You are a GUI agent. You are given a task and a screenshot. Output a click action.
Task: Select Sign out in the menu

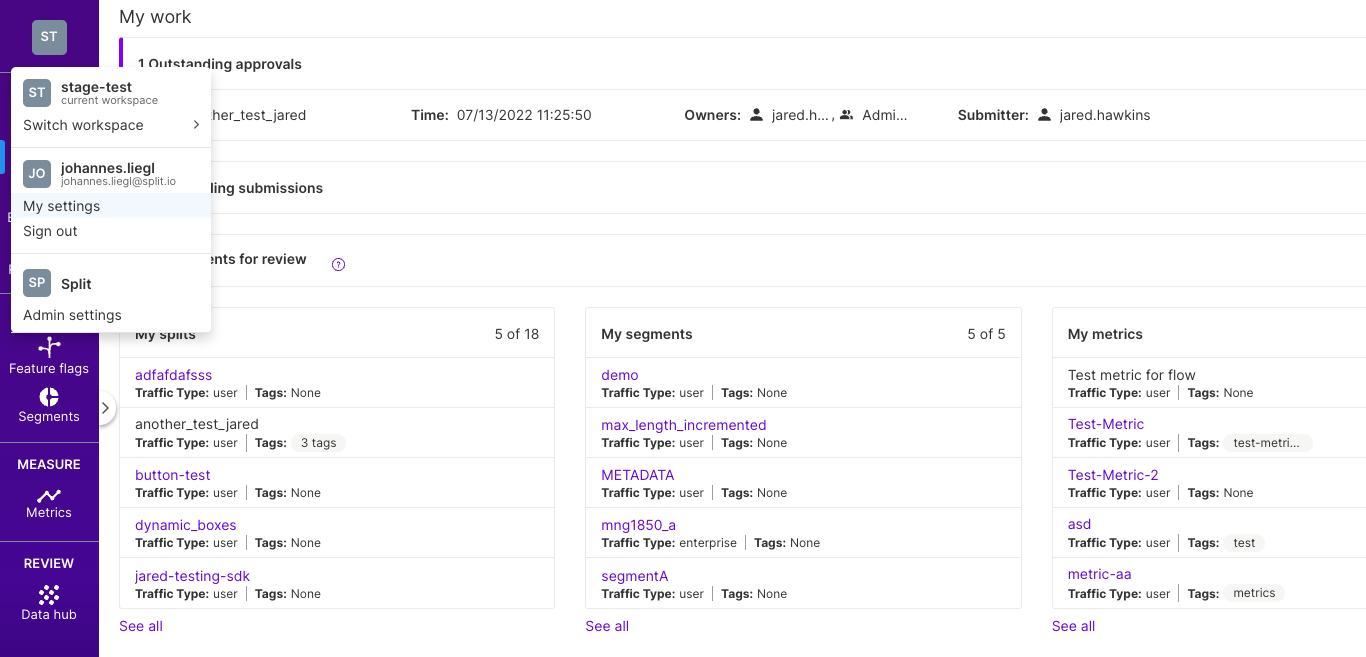tap(111, 231)
